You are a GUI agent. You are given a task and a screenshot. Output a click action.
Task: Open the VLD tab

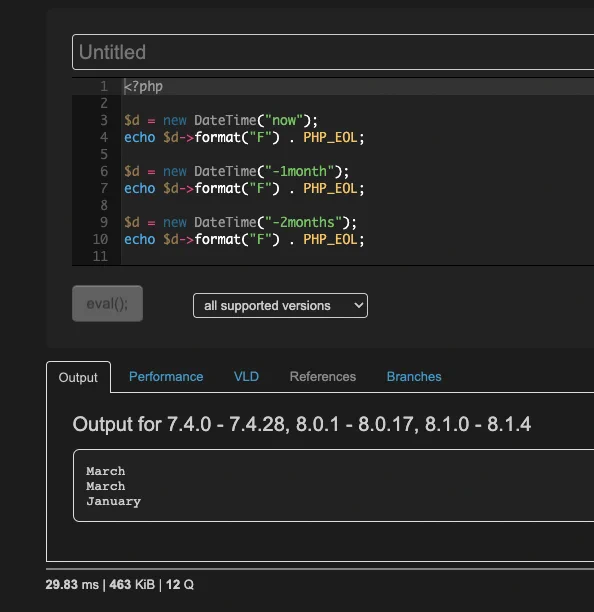point(246,377)
